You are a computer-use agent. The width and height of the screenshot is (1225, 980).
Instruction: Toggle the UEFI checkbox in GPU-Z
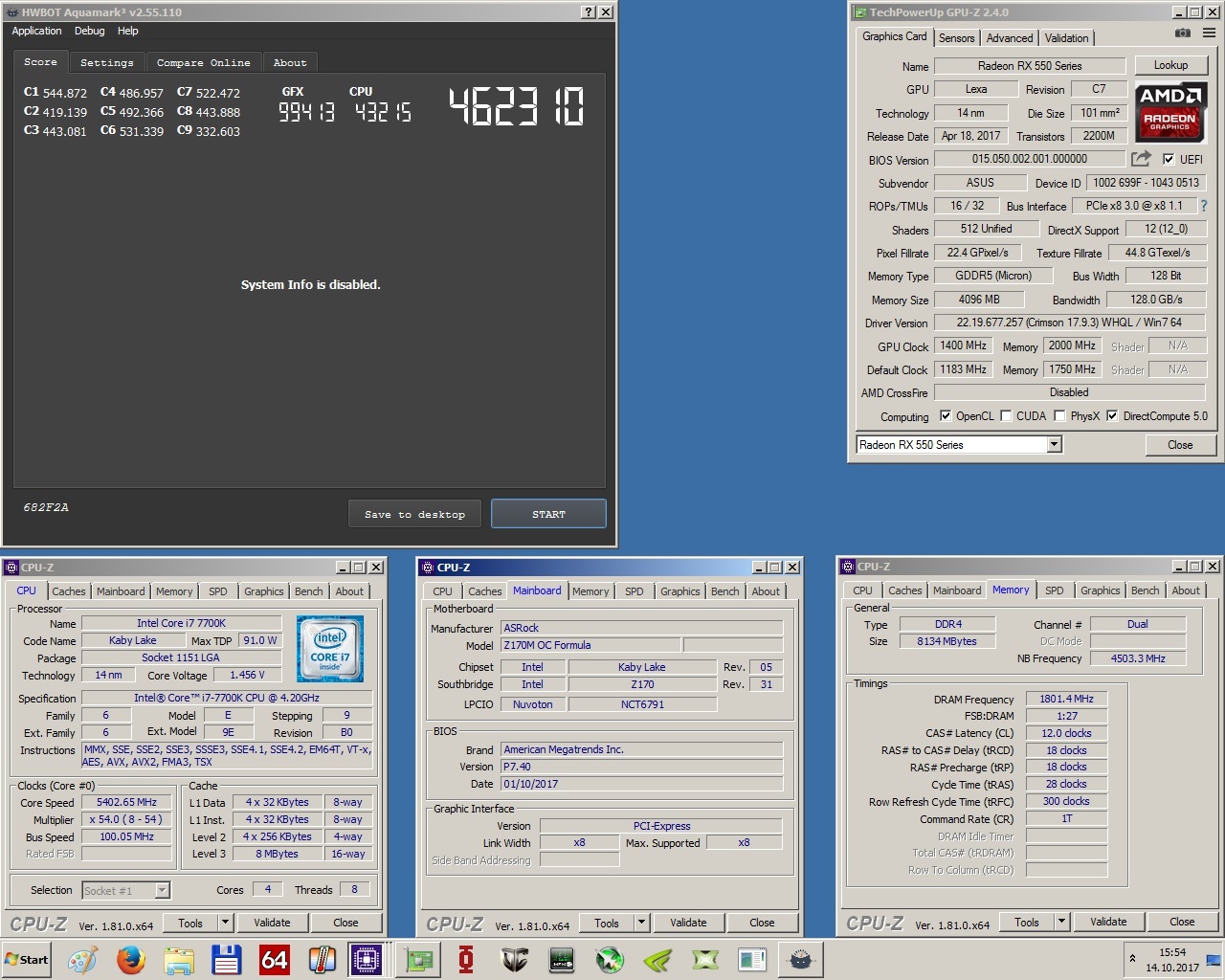1169,159
